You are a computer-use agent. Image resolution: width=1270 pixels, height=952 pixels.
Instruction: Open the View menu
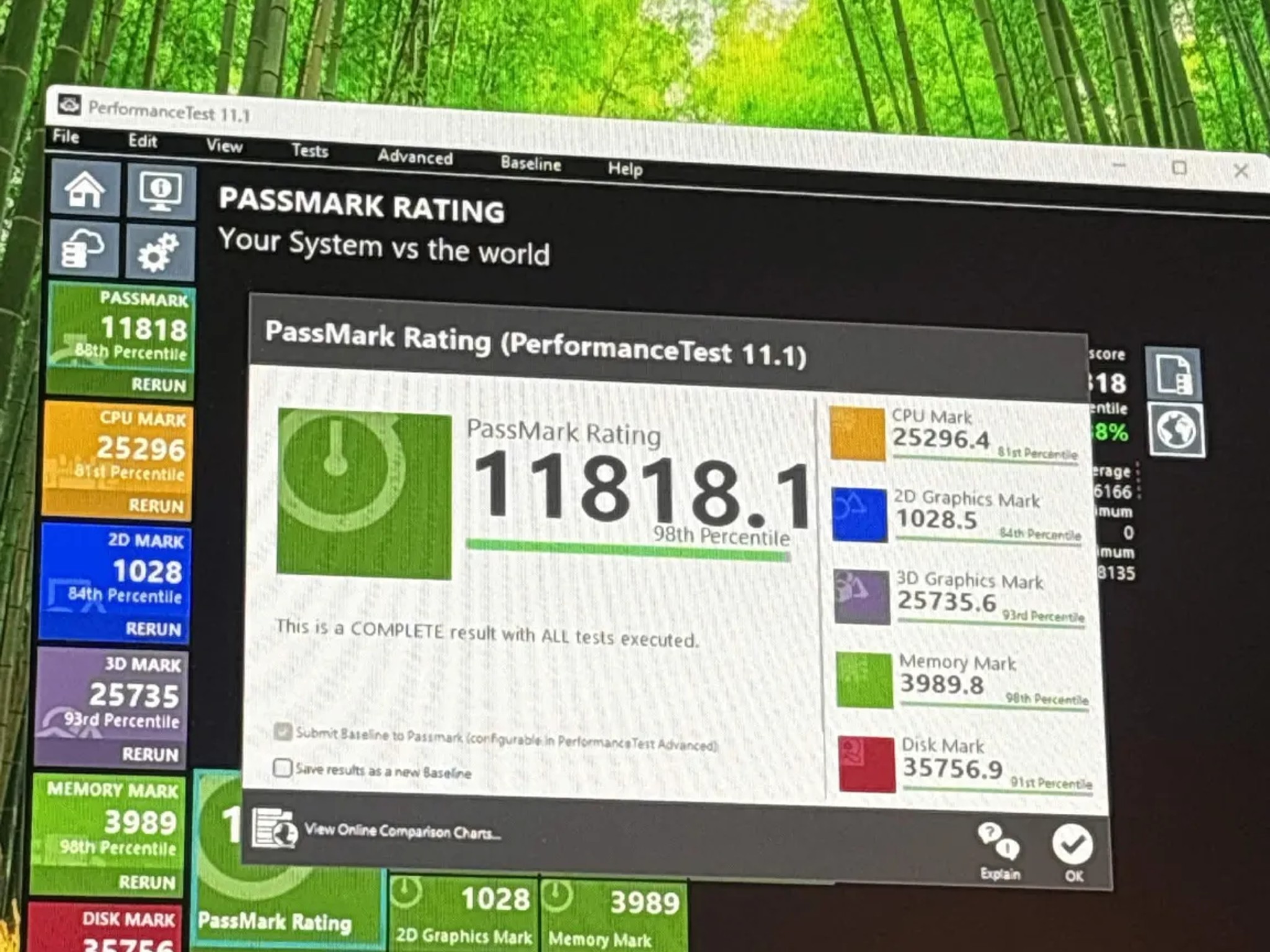point(224,146)
